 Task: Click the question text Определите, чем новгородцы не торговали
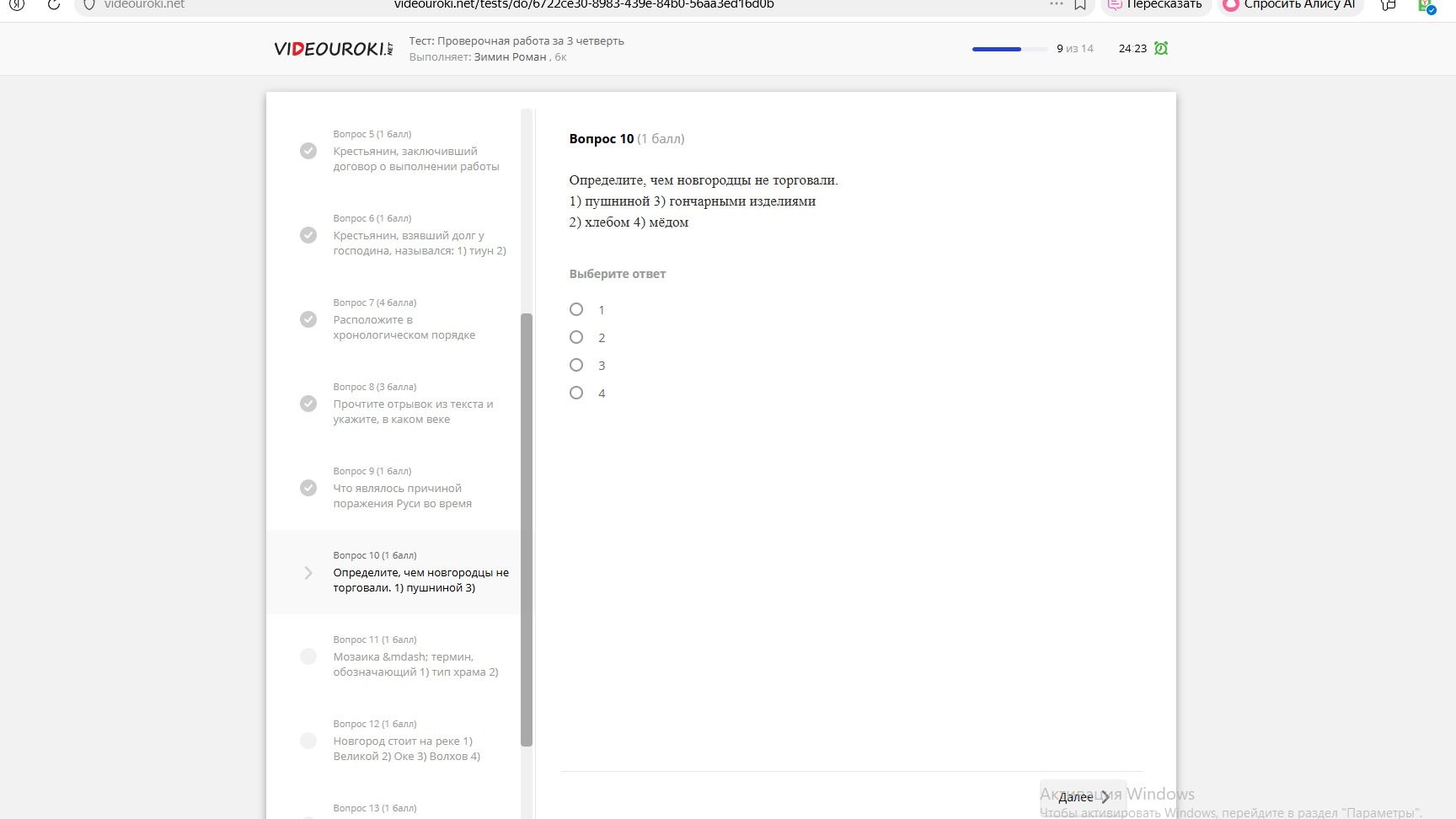coord(704,180)
